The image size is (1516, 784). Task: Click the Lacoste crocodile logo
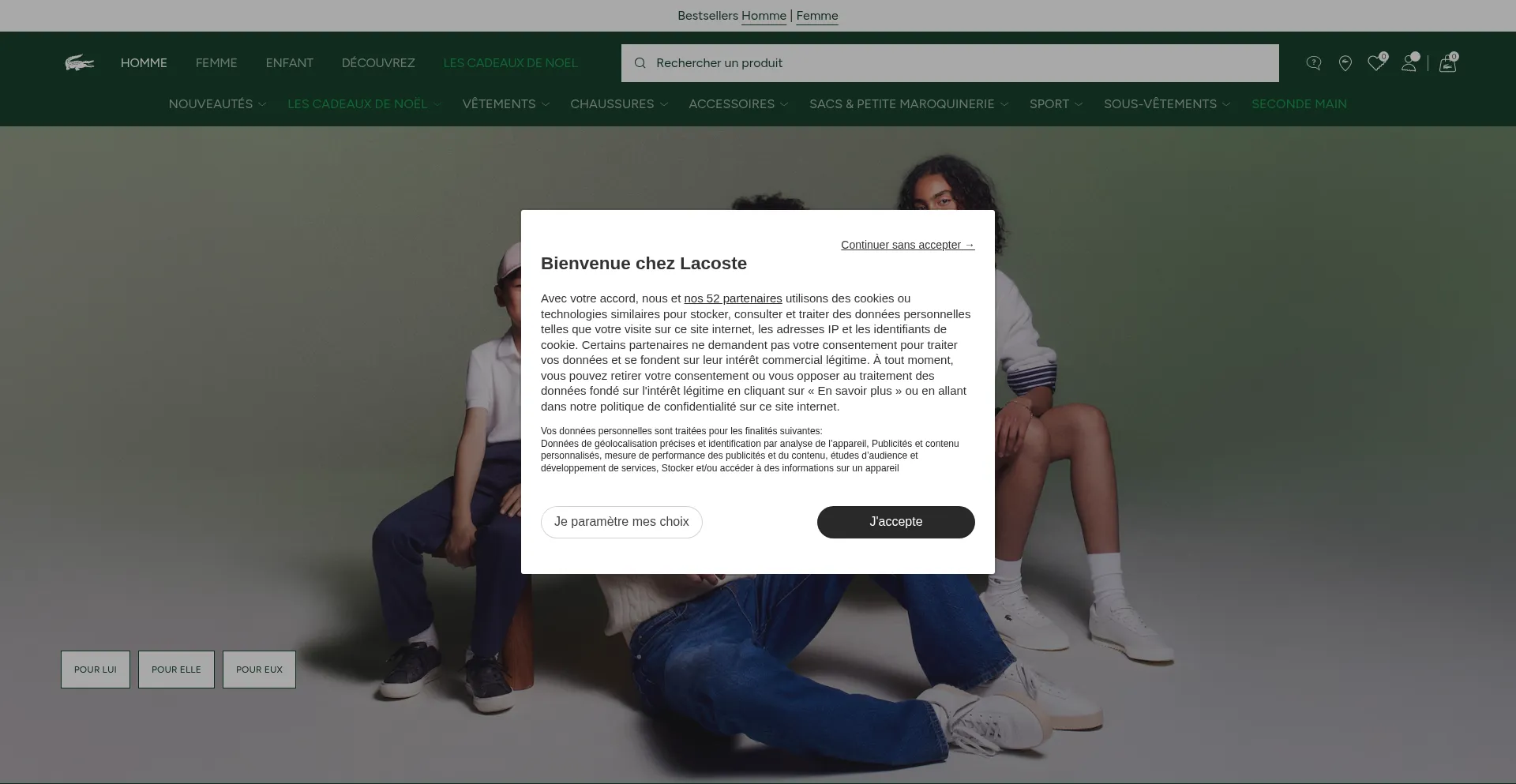coord(79,63)
